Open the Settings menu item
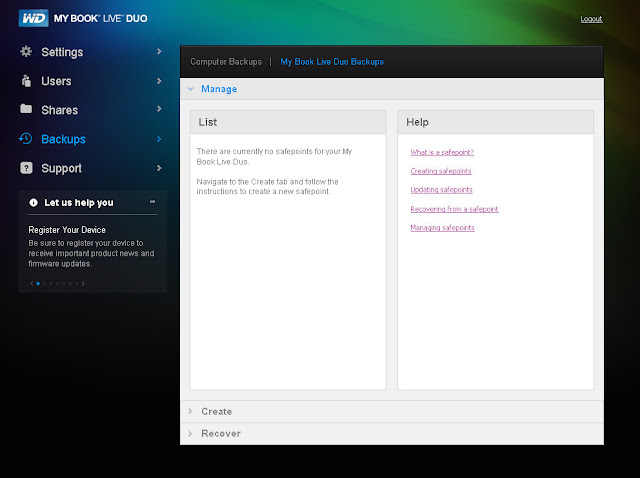The width and height of the screenshot is (640, 478). tap(62, 52)
